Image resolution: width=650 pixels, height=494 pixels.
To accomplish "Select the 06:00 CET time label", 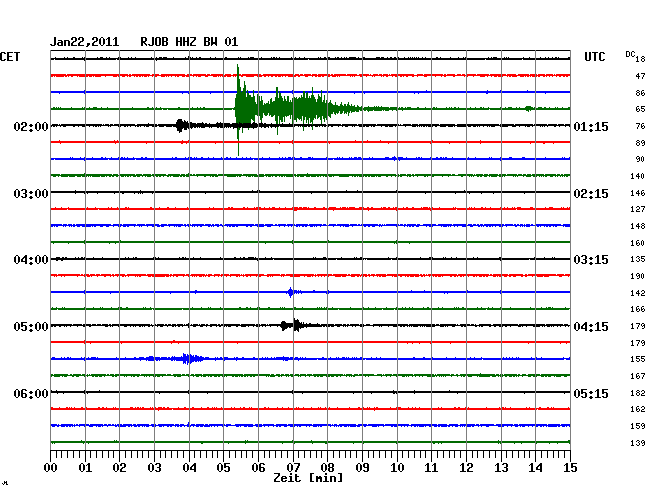I will tap(31, 394).
